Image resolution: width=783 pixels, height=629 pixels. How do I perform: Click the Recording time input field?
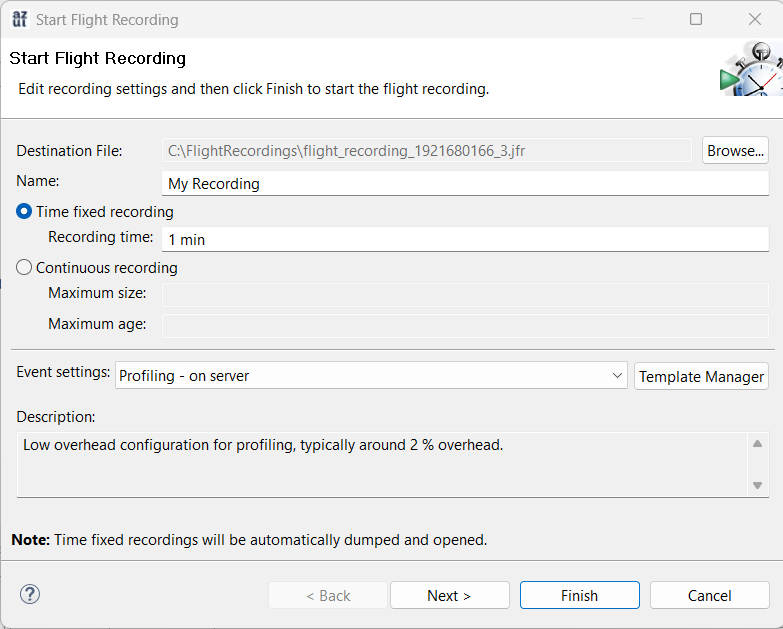pyautogui.click(x=465, y=240)
